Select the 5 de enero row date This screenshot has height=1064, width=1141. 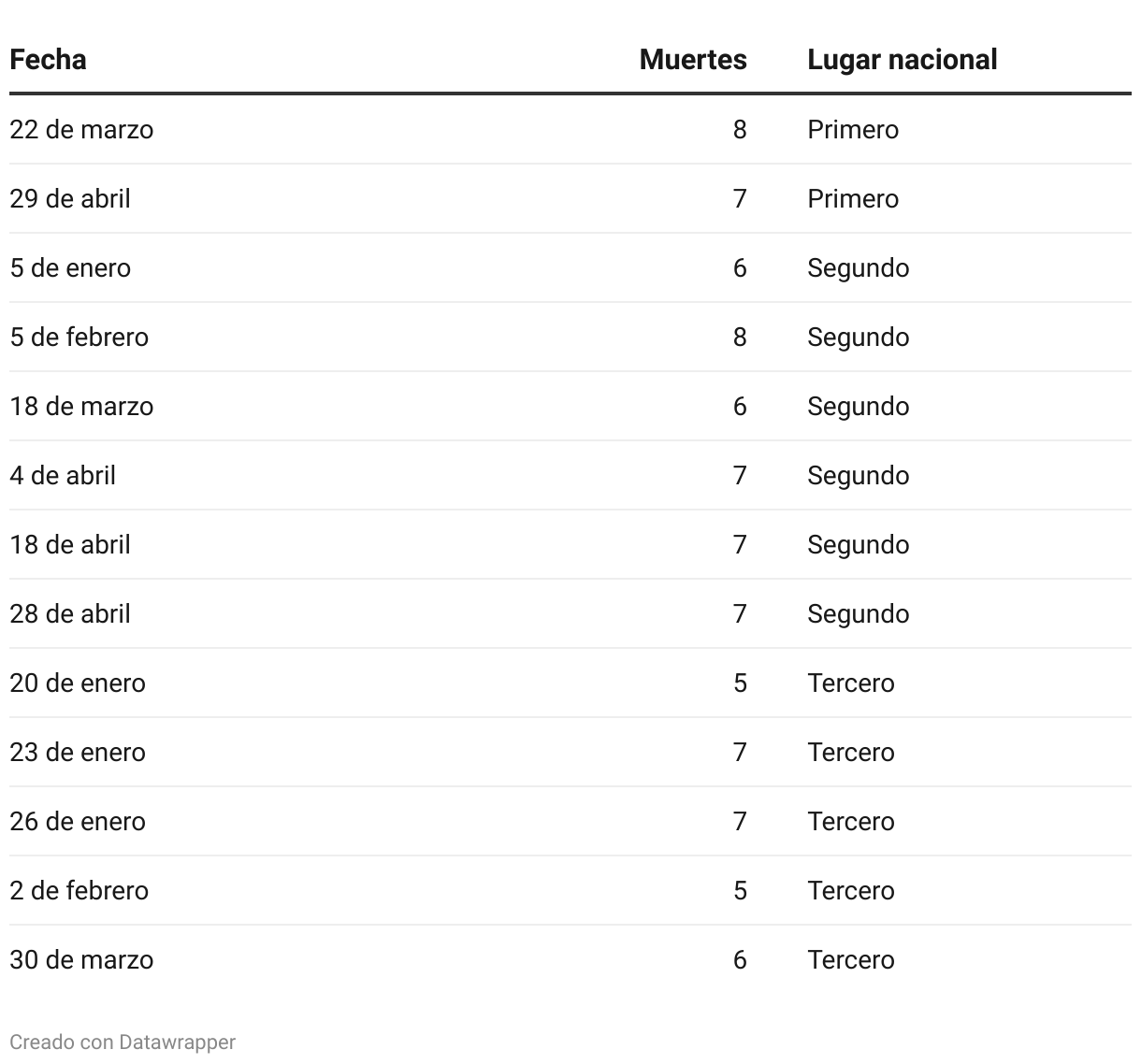coord(70,267)
